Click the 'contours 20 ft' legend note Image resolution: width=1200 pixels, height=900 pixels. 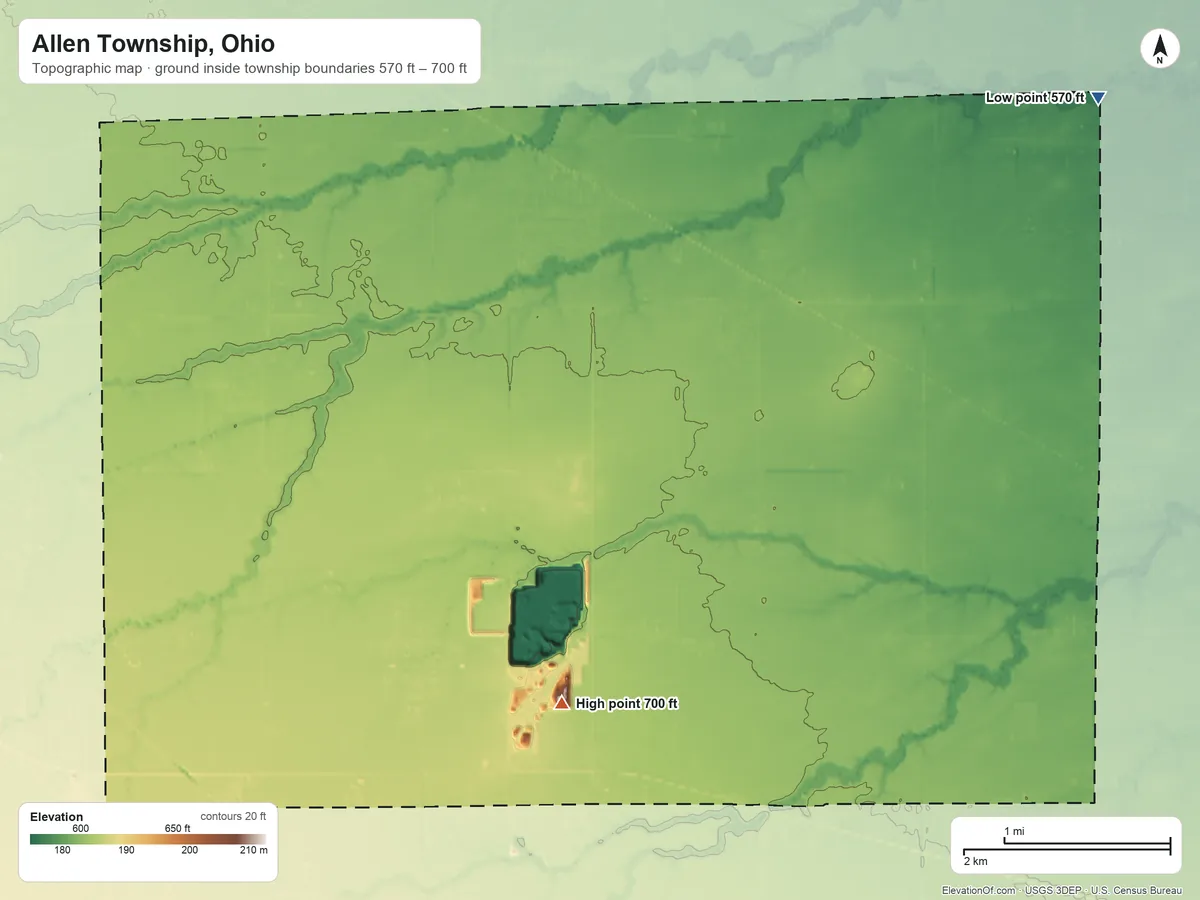[x=233, y=817]
